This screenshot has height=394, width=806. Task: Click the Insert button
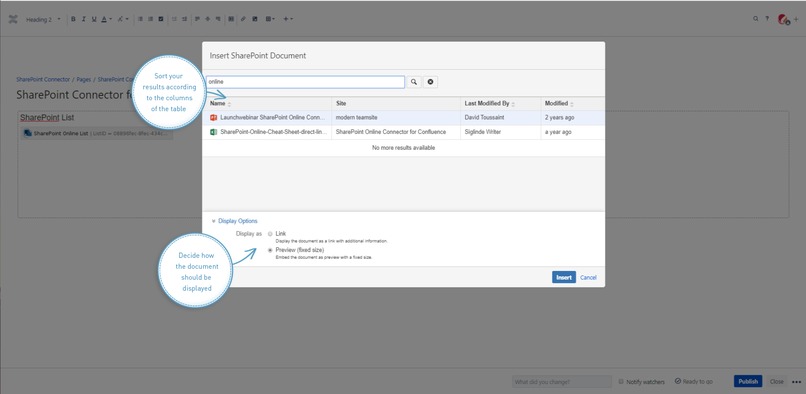click(564, 277)
